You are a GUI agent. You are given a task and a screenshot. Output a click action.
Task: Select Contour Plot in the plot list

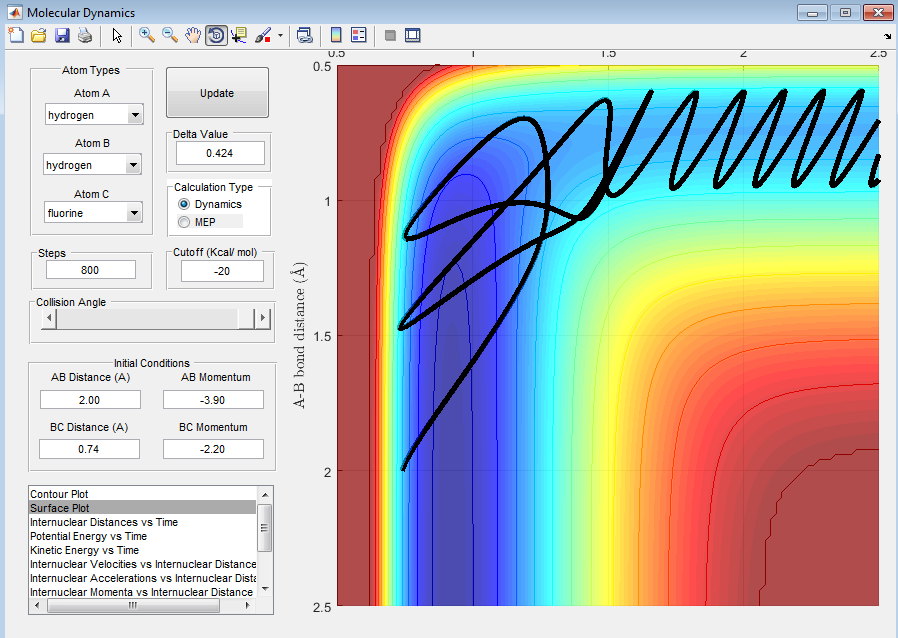pyautogui.click(x=60, y=494)
